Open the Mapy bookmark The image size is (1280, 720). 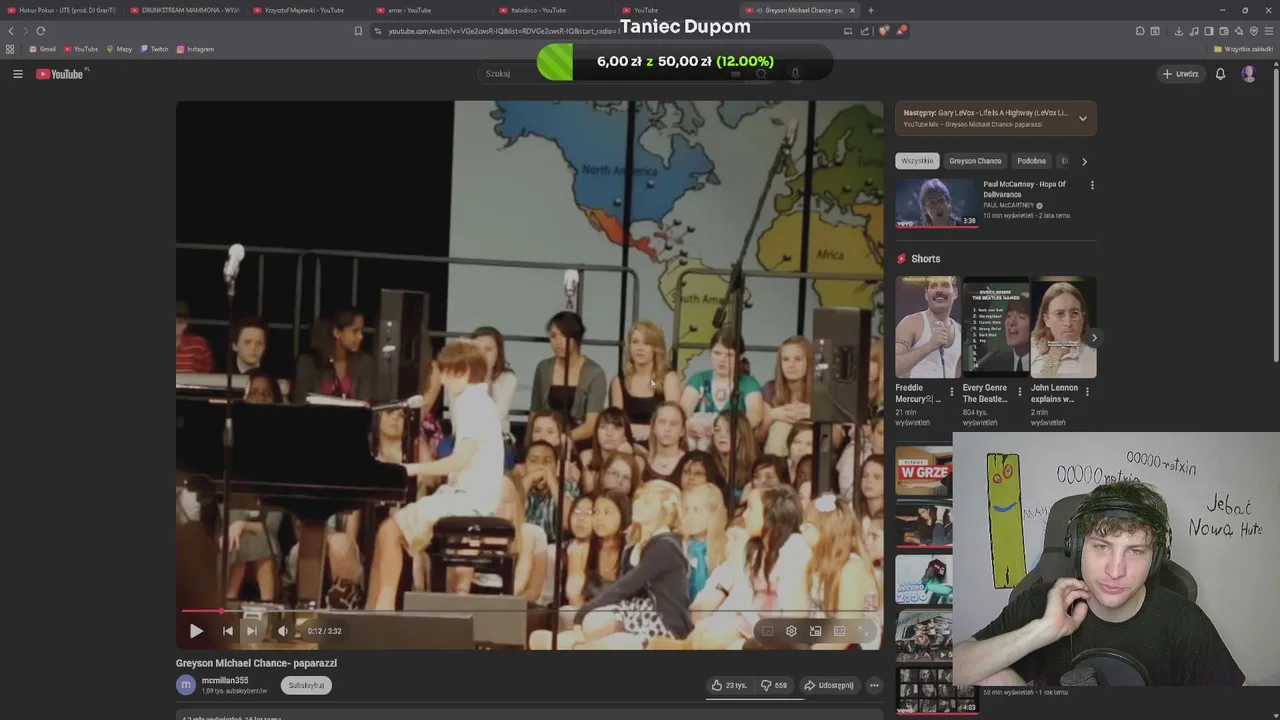(x=119, y=49)
